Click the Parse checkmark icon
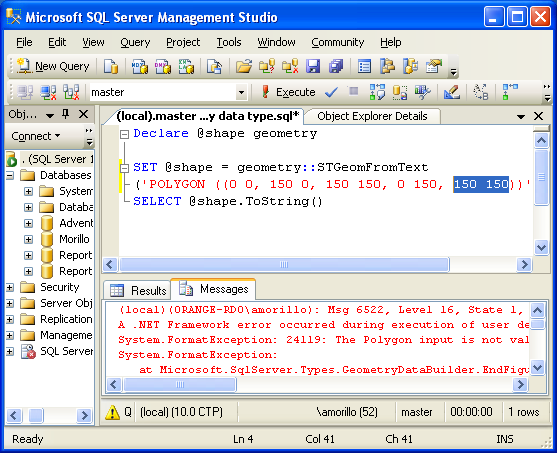 click(x=331, y=93)
